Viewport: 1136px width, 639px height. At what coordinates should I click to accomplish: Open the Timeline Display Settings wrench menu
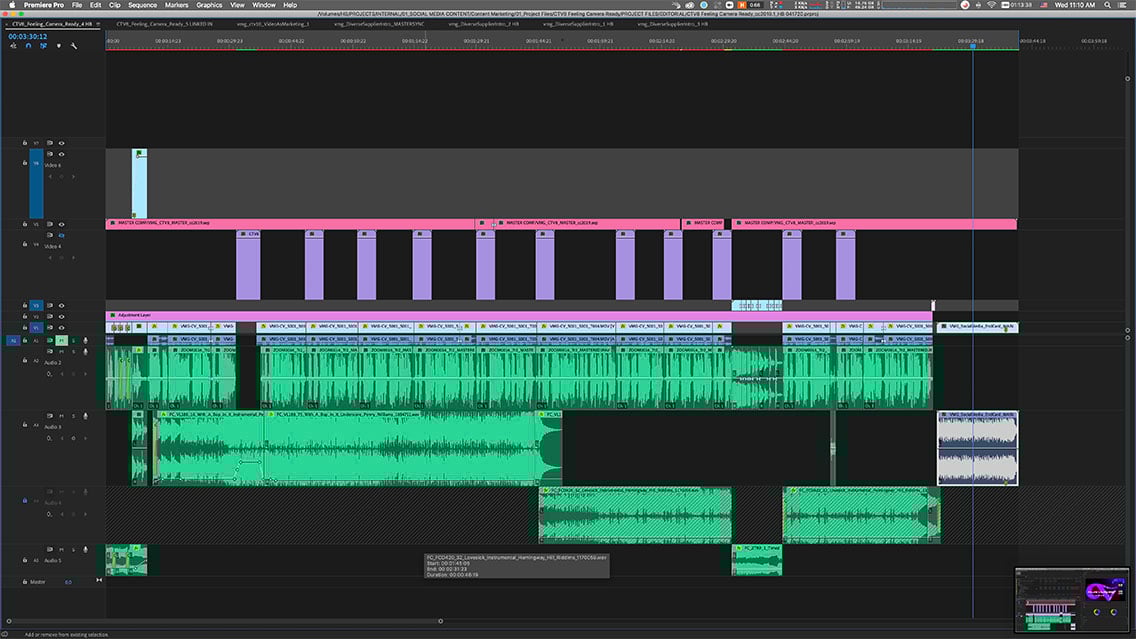click(x=74, y=46)
